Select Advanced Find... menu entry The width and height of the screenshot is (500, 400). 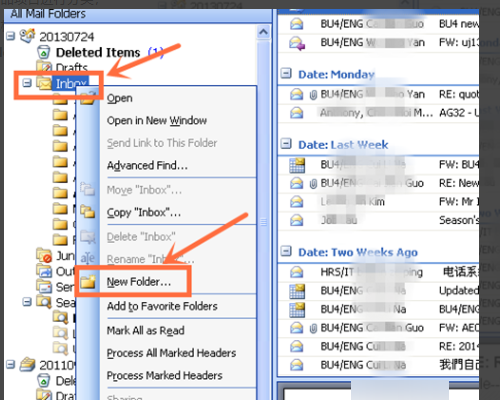point(147,165)
